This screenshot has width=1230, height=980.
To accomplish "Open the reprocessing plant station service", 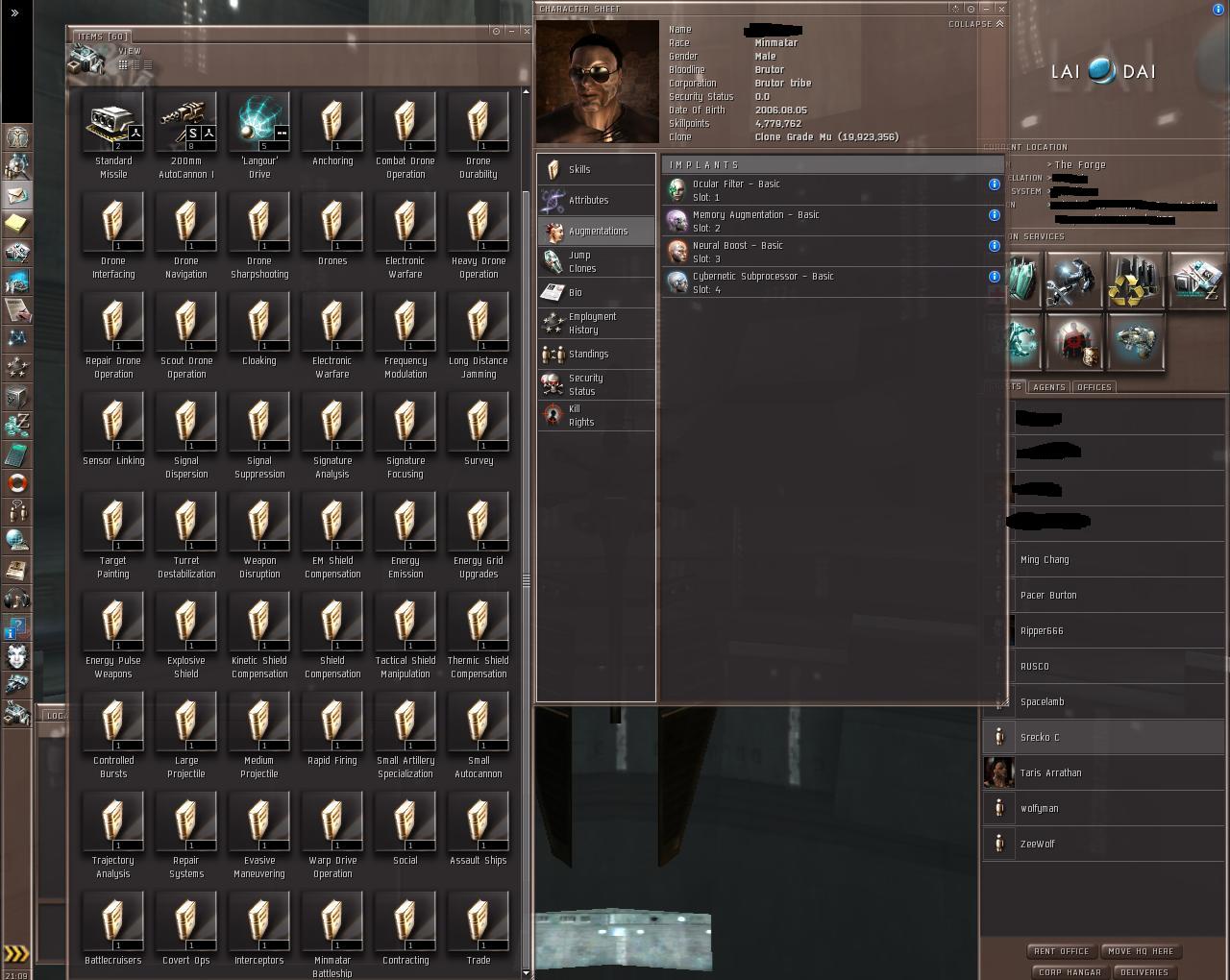I will pos(1135,280).
